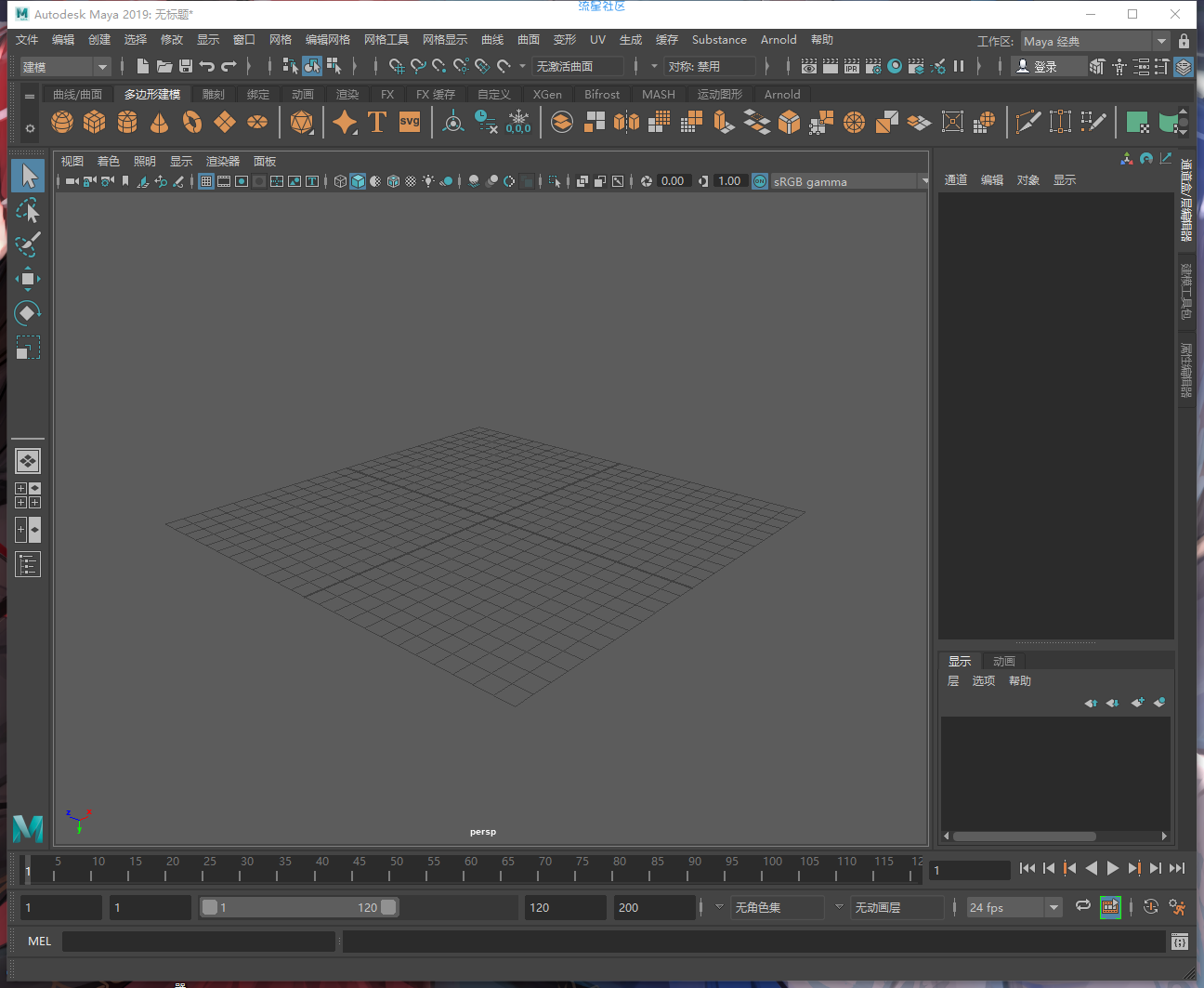Screen dimensions: 1204x988
Task: Click the 登录 sign-in button
Action: 1049,66
